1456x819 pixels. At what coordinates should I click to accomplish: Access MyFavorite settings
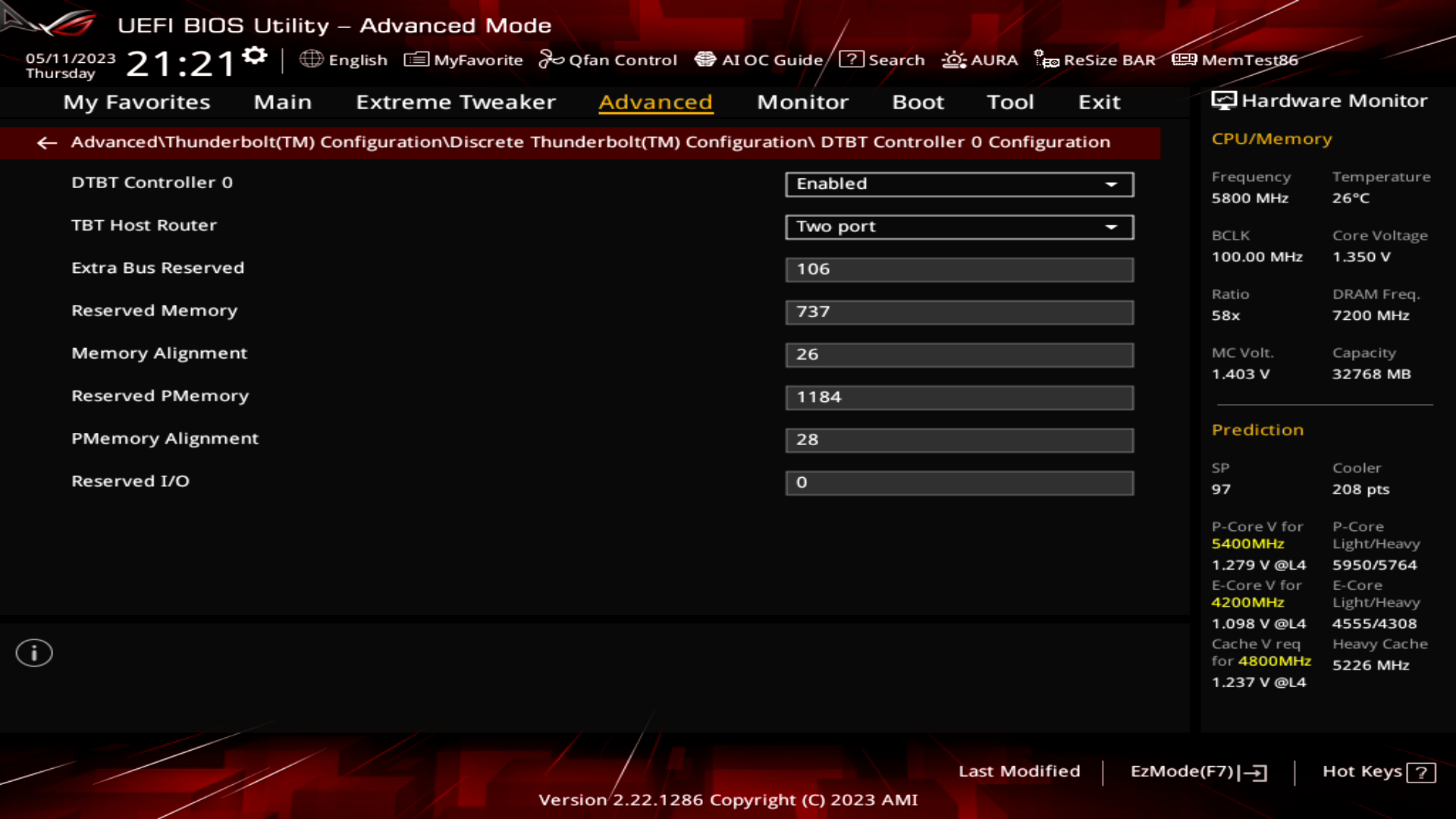463,60
